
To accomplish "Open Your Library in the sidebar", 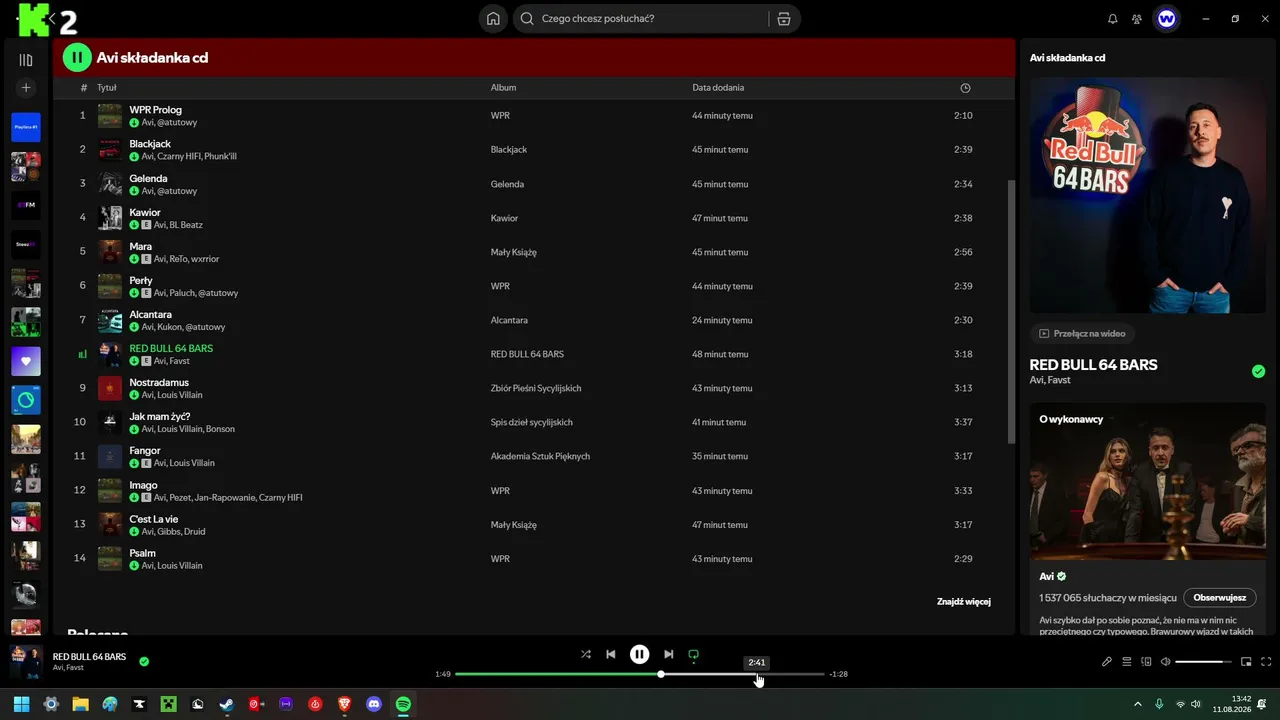I will 26,60.
